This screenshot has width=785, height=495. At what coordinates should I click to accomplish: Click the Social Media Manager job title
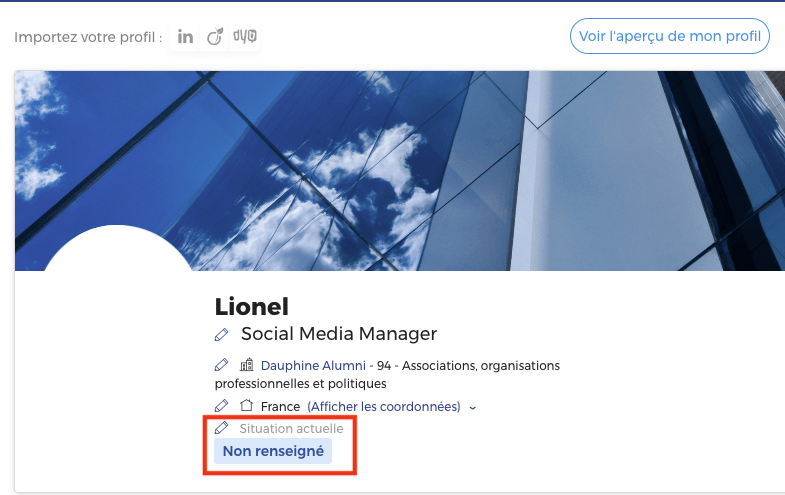pyautogui.click(x=339, y=334)
